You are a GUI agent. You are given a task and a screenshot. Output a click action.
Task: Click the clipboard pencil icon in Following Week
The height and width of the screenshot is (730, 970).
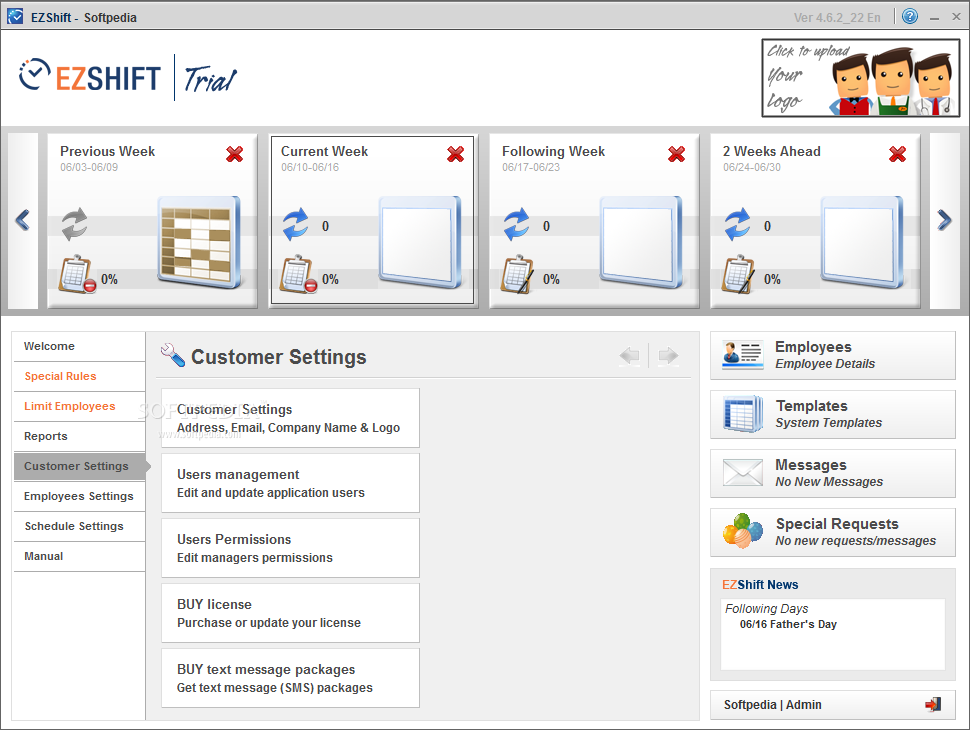point(517,274)
